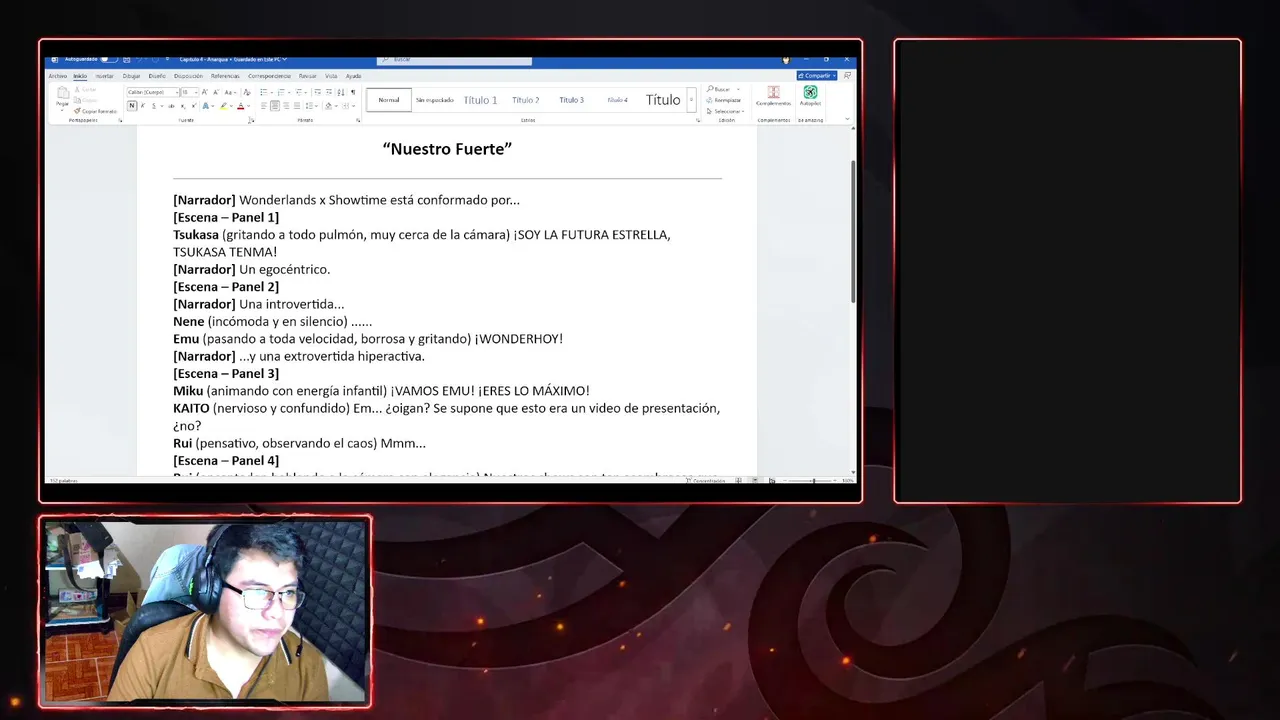The height and width of the screenshot is (720, 1280).
Task: Sort text with the A-Z sort icon
Action: coord(341,92)
